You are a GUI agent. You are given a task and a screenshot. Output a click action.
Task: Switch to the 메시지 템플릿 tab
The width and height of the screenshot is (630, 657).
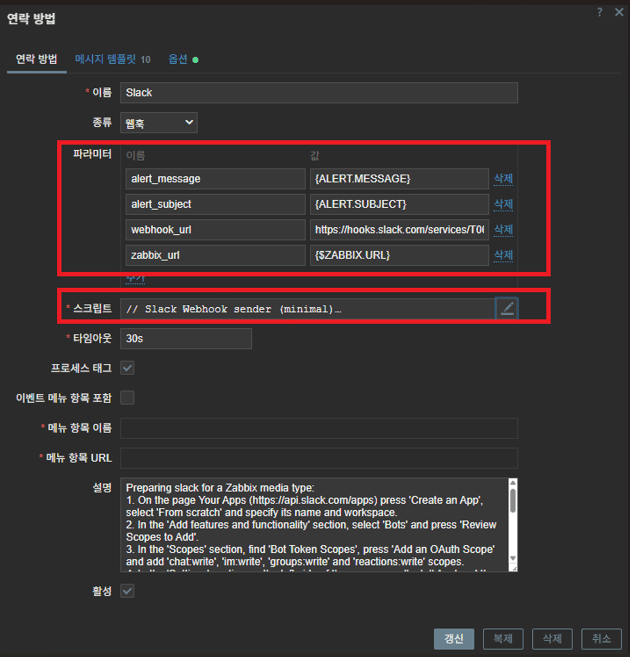[112, 60]
